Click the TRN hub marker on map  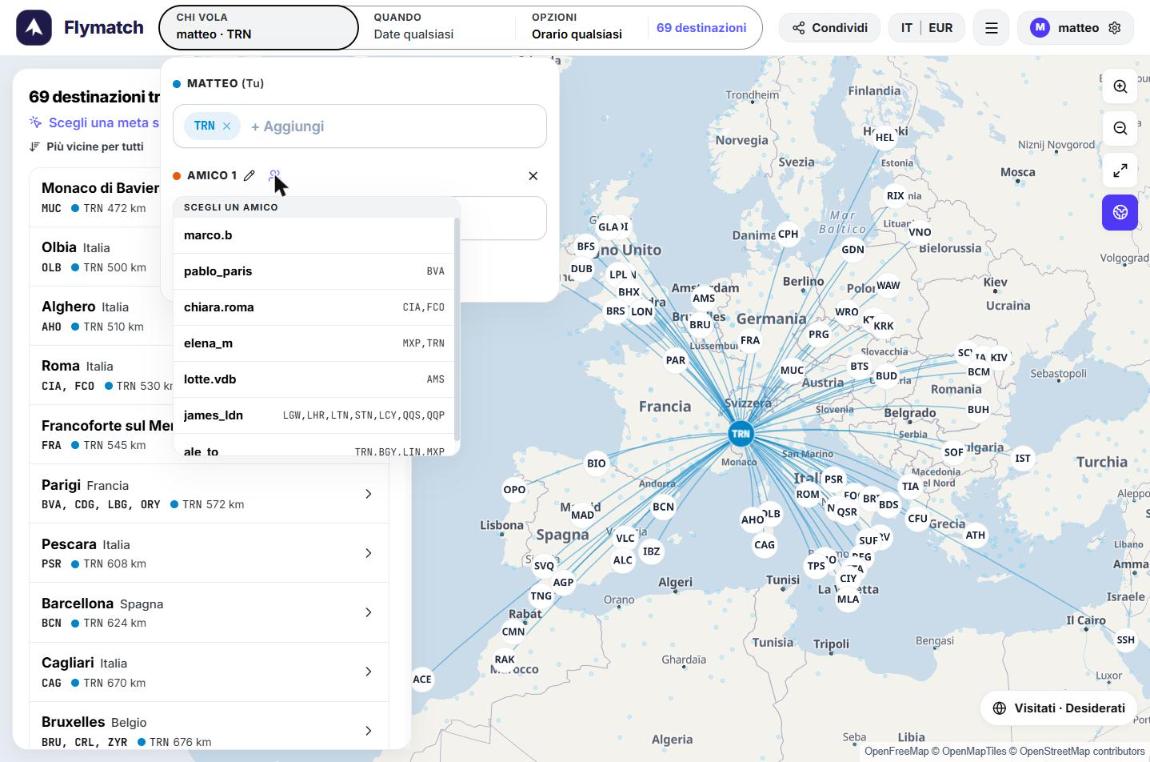click(741, 433)
